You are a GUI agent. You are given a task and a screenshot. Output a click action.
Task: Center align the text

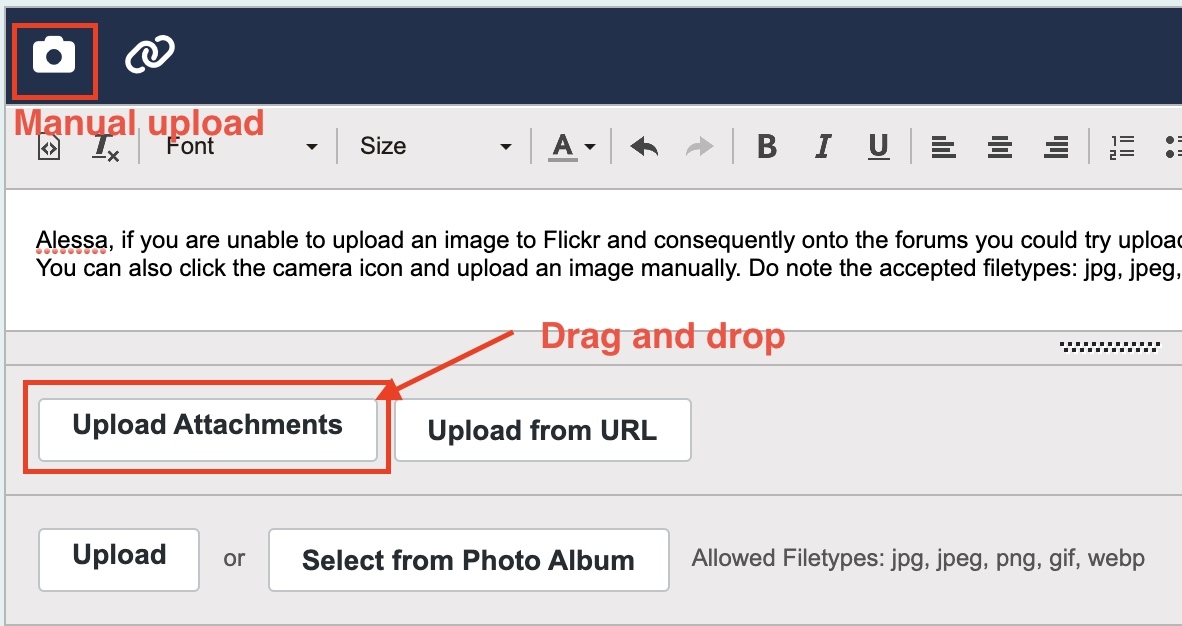pos(999,147)
